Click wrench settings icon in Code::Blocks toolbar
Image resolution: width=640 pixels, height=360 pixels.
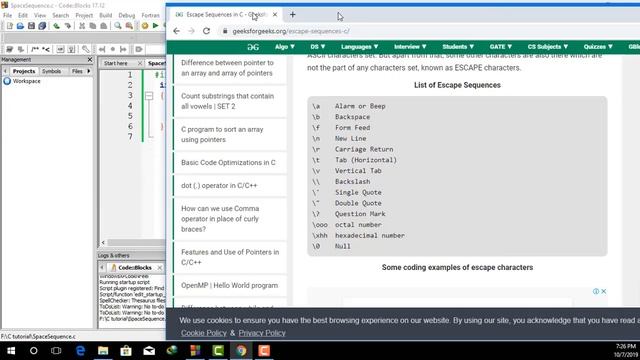(x=85, y=49)
